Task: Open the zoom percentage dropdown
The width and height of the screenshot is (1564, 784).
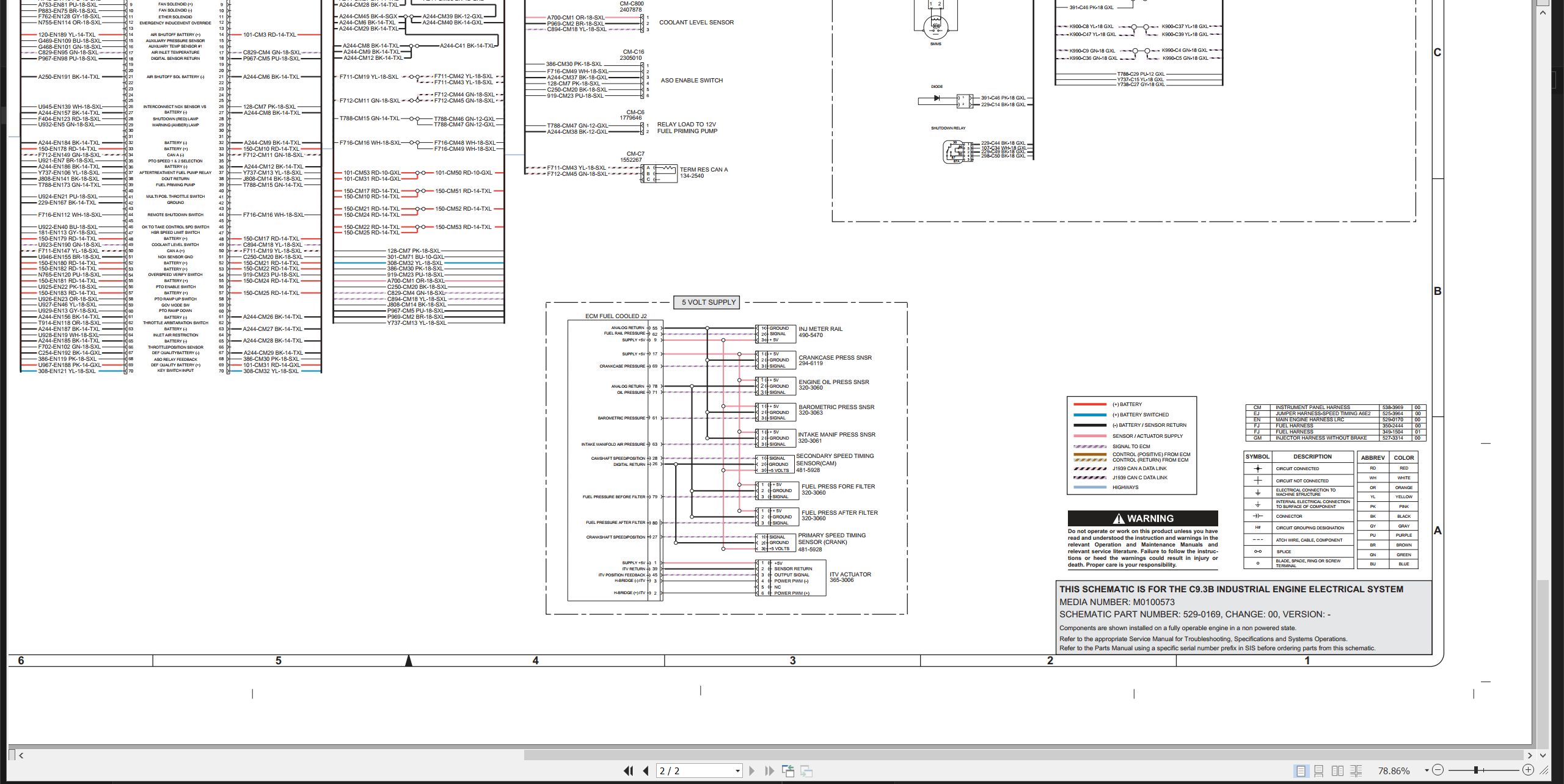Action: pyautogui.click(x=1427, y=771)
